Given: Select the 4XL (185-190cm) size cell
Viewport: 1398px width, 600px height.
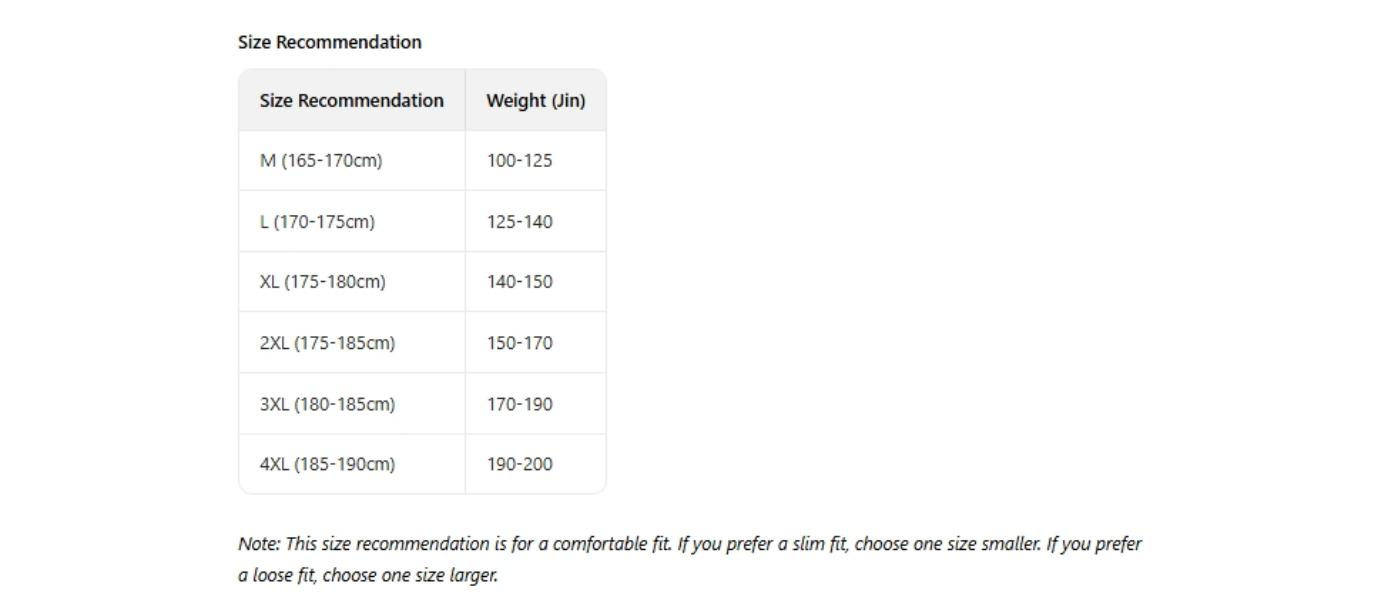Looking at the screenshot, I should coord(327,464).
